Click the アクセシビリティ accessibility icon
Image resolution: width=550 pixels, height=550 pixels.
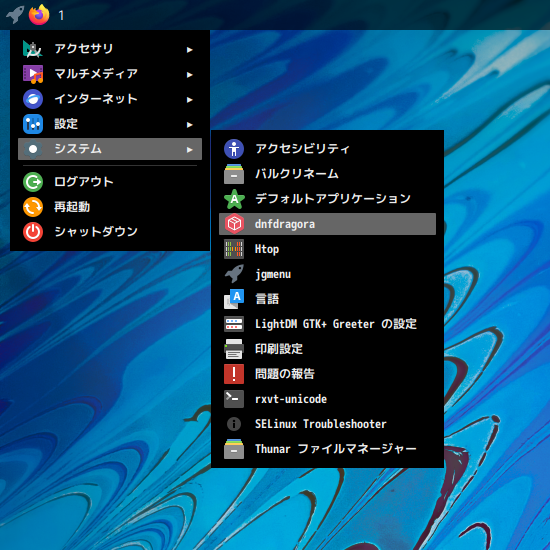coord(234,149)
